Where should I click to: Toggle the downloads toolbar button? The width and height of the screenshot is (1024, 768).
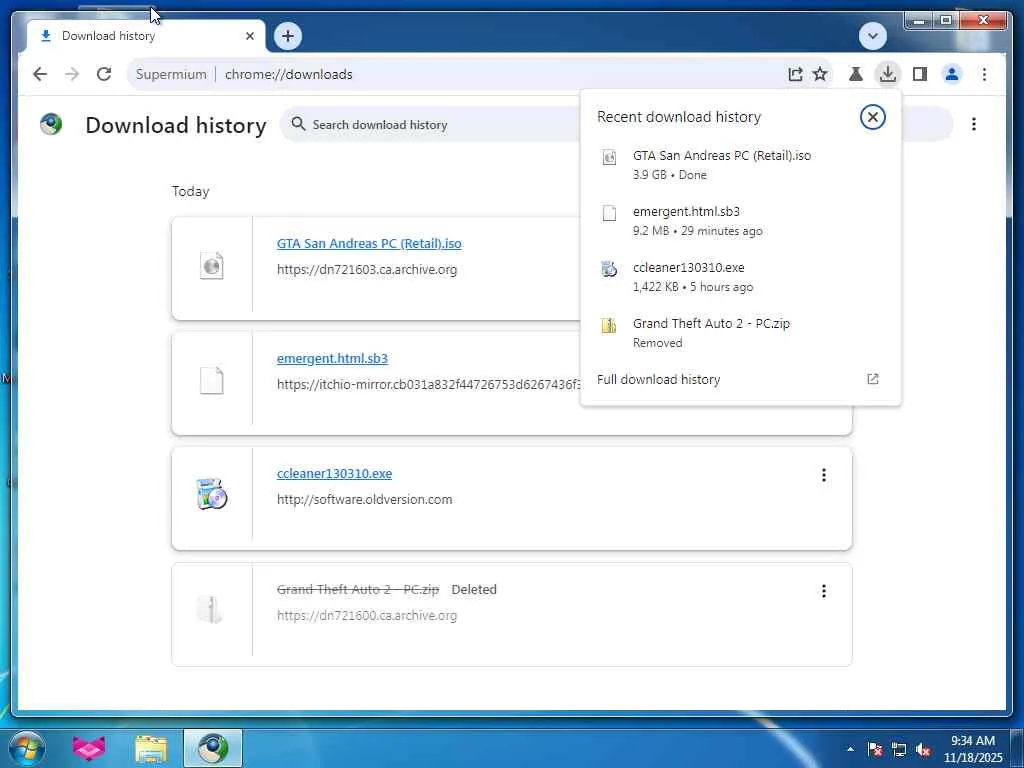click(888, 74)
